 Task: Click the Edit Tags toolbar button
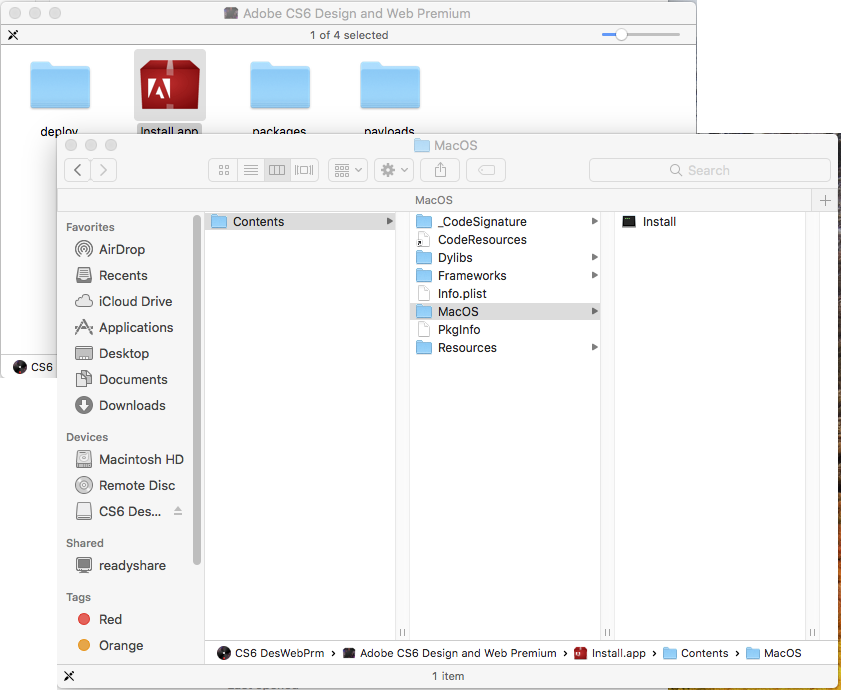tap(486, 170)
